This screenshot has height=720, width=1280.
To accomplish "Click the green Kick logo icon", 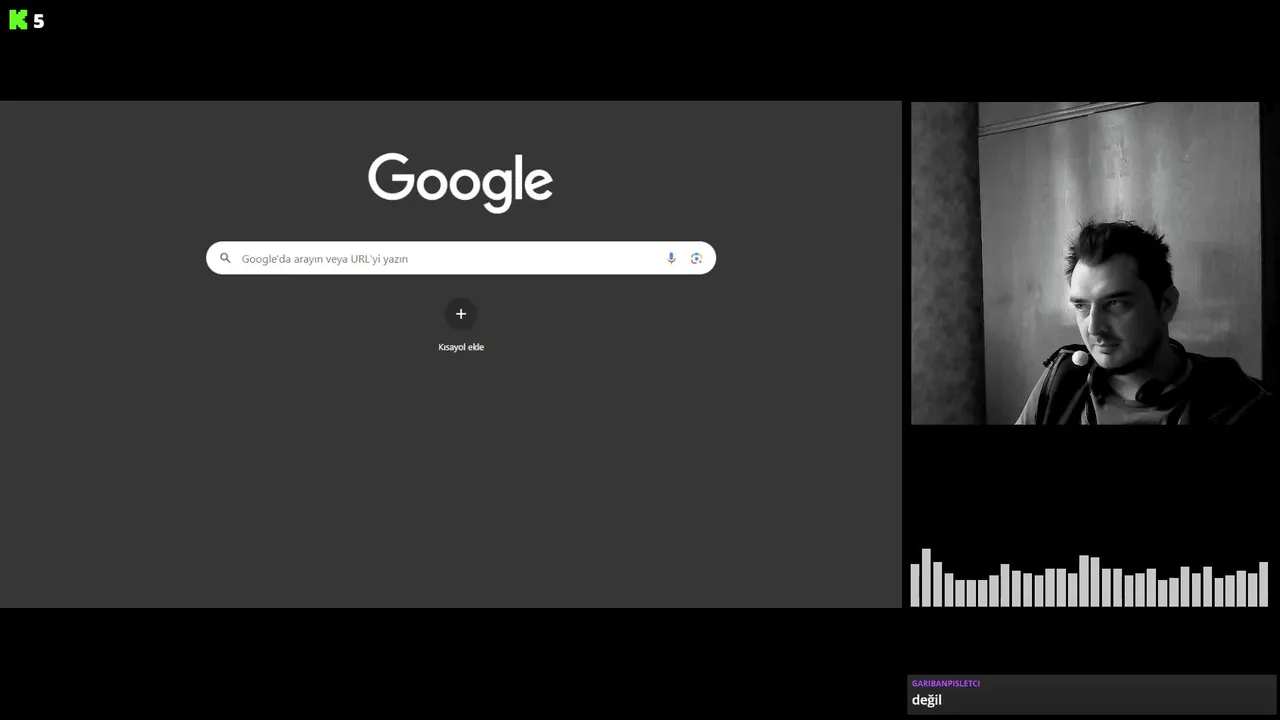I will point(18,20).
